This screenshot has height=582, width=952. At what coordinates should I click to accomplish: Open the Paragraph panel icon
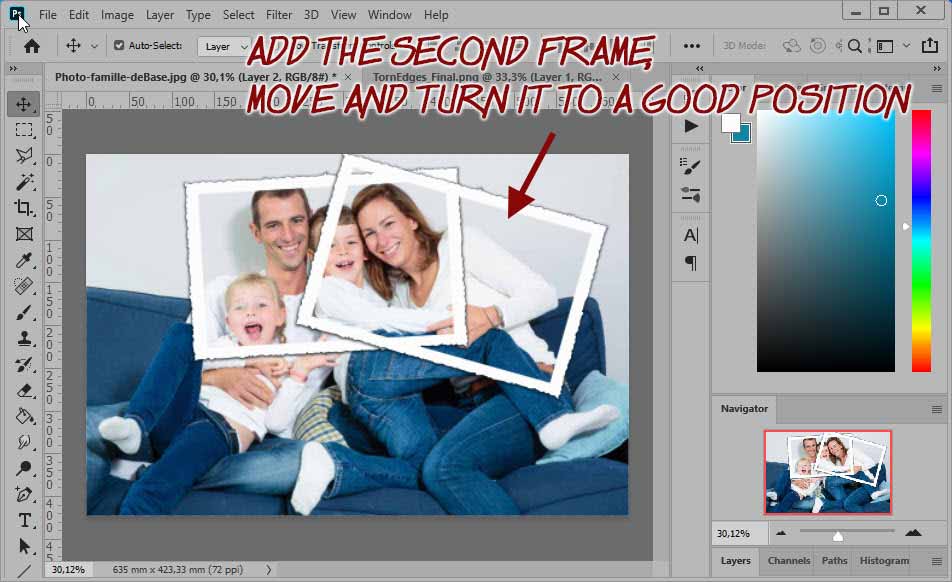691,263
